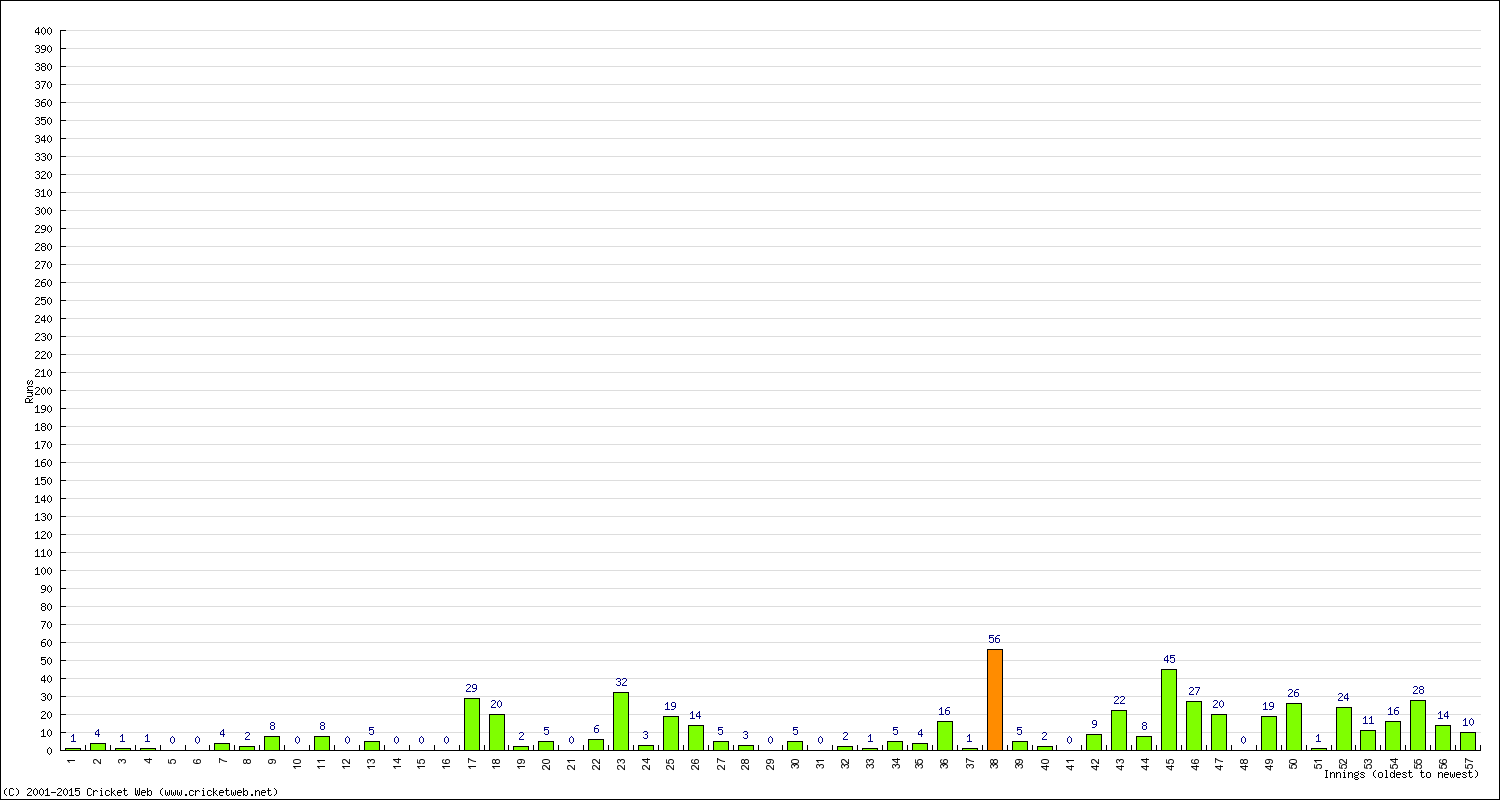This screenshot has width=1500, height=800.
Task: Select the green bar at innings 45
Action: point(1169,709)
